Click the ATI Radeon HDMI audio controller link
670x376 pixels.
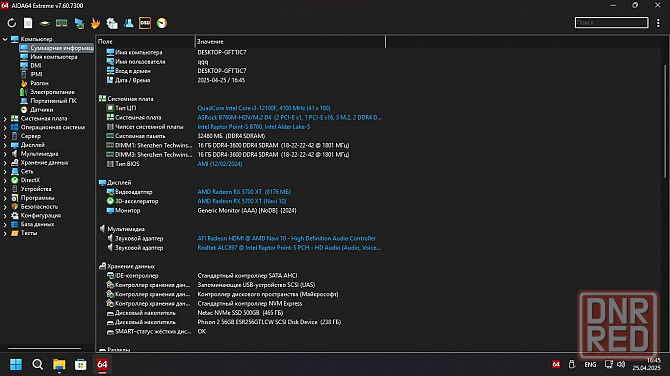tap(286, 238)
